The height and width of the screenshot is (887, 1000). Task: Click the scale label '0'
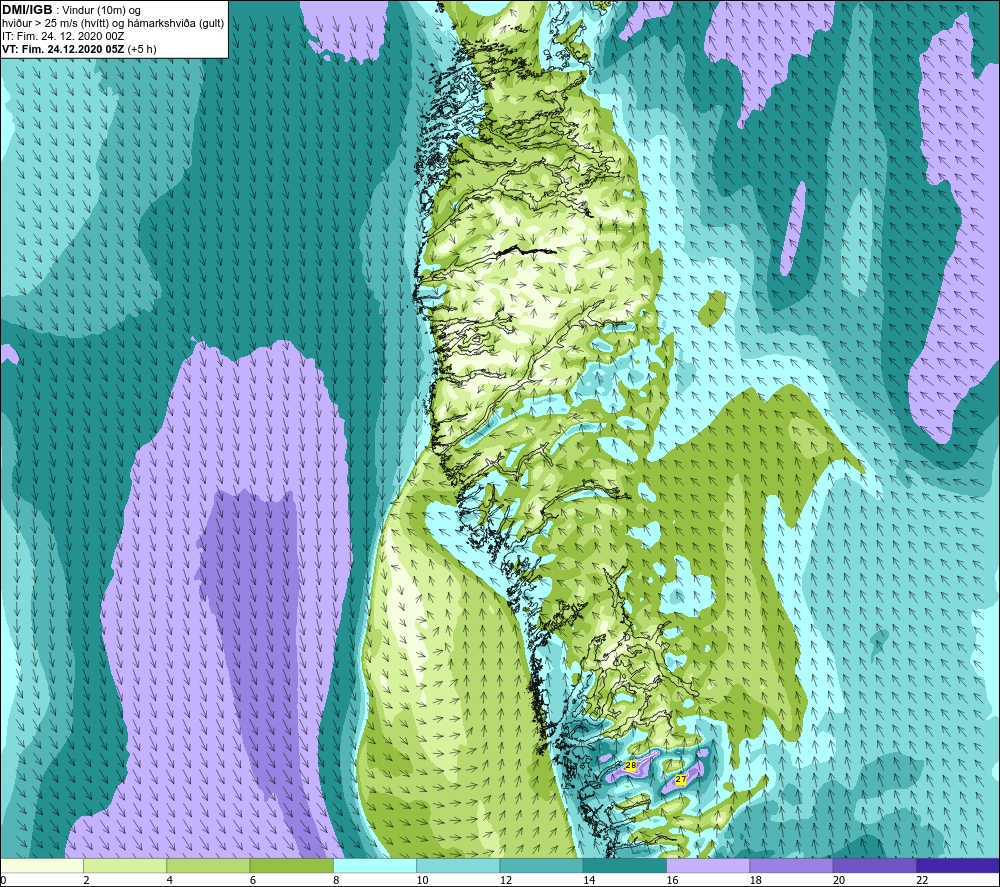[x=3, y=880]
